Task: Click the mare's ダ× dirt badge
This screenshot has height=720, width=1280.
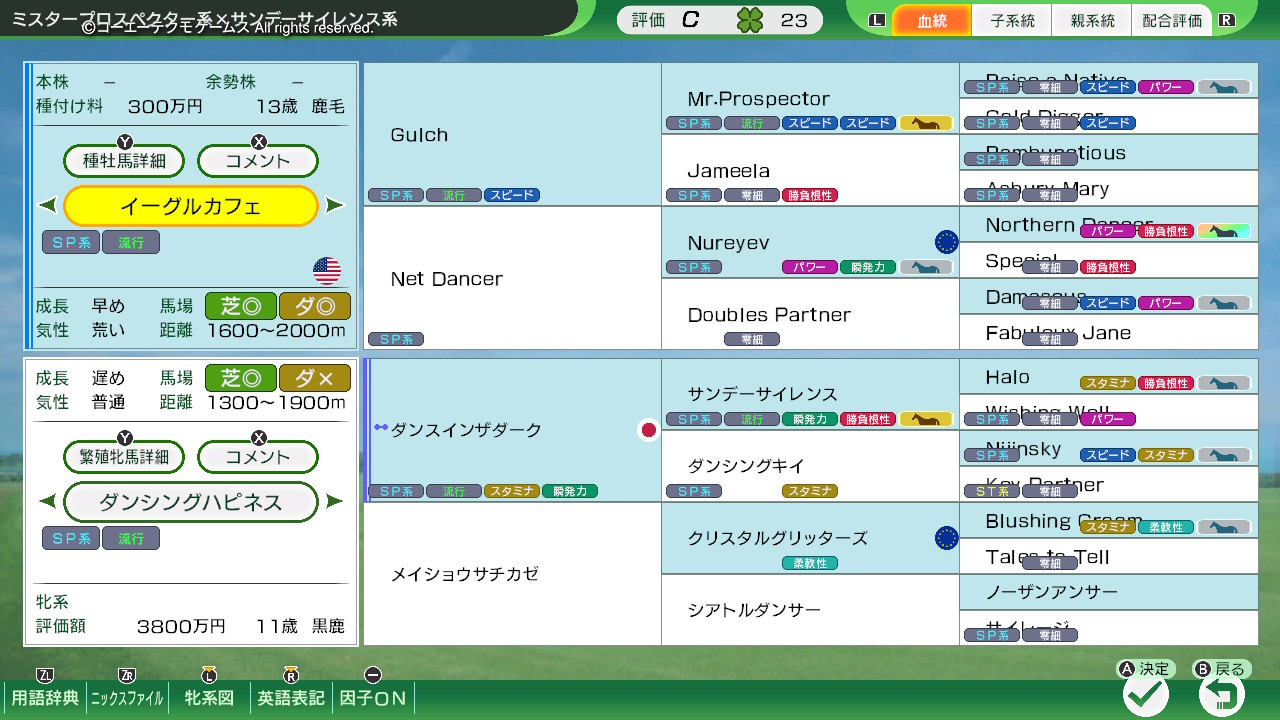Action: [x=315, y=378]
